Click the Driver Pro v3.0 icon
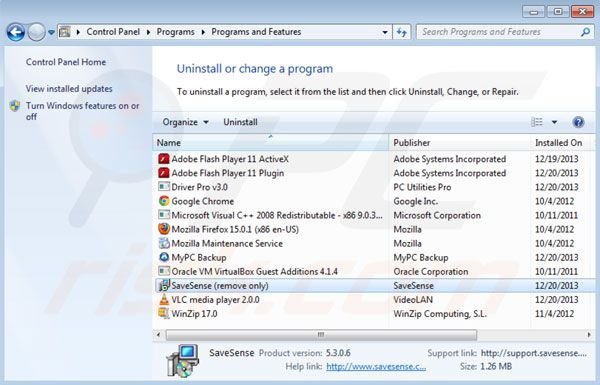The image size is (600, 385). tap(164, 187)
